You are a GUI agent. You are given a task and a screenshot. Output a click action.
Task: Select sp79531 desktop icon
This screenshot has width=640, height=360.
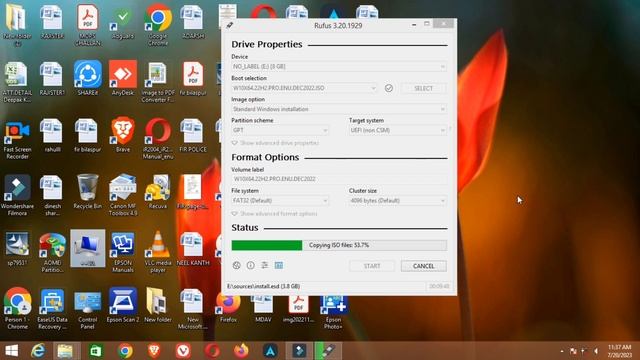point(17,249)
